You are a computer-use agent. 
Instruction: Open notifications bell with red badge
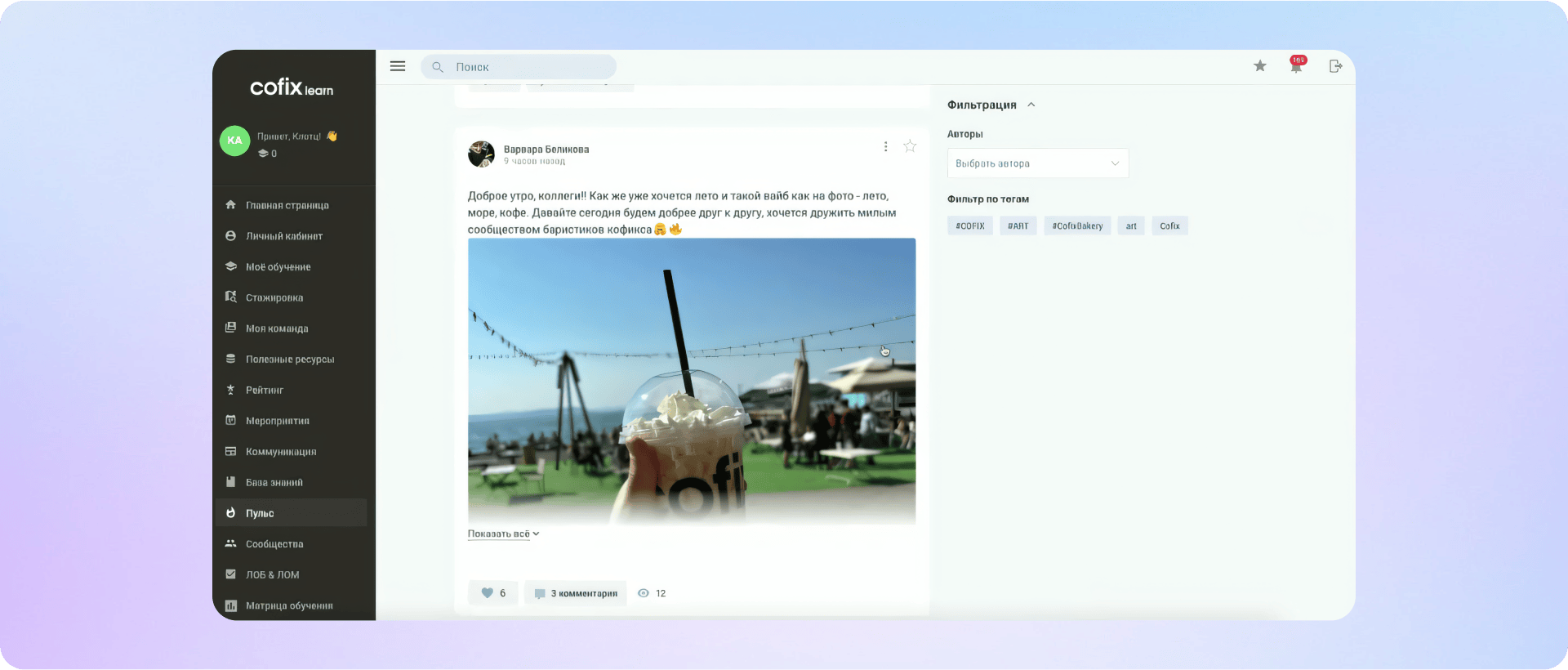pos(1296,66)
